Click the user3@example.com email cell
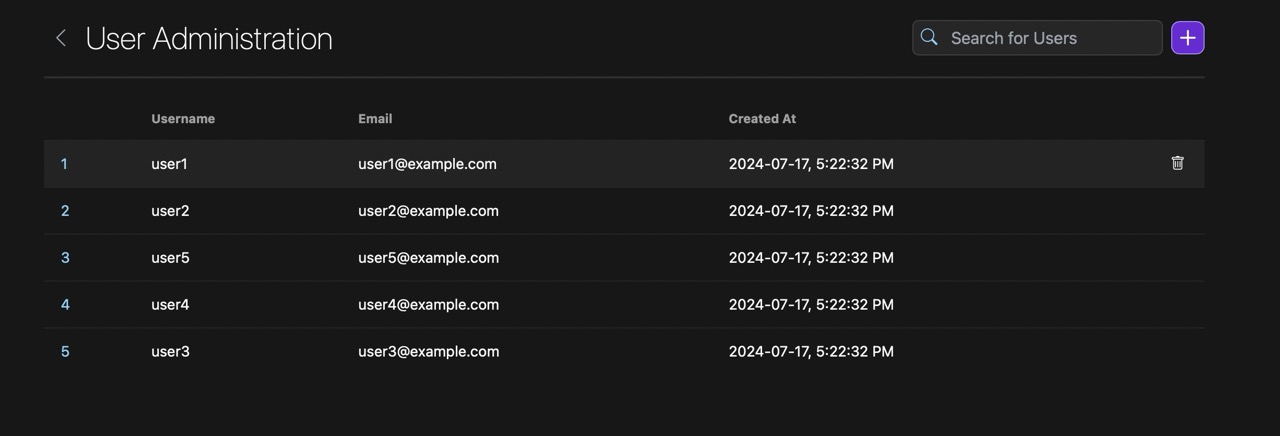1280x436 pixels. [x=428, y=352]
